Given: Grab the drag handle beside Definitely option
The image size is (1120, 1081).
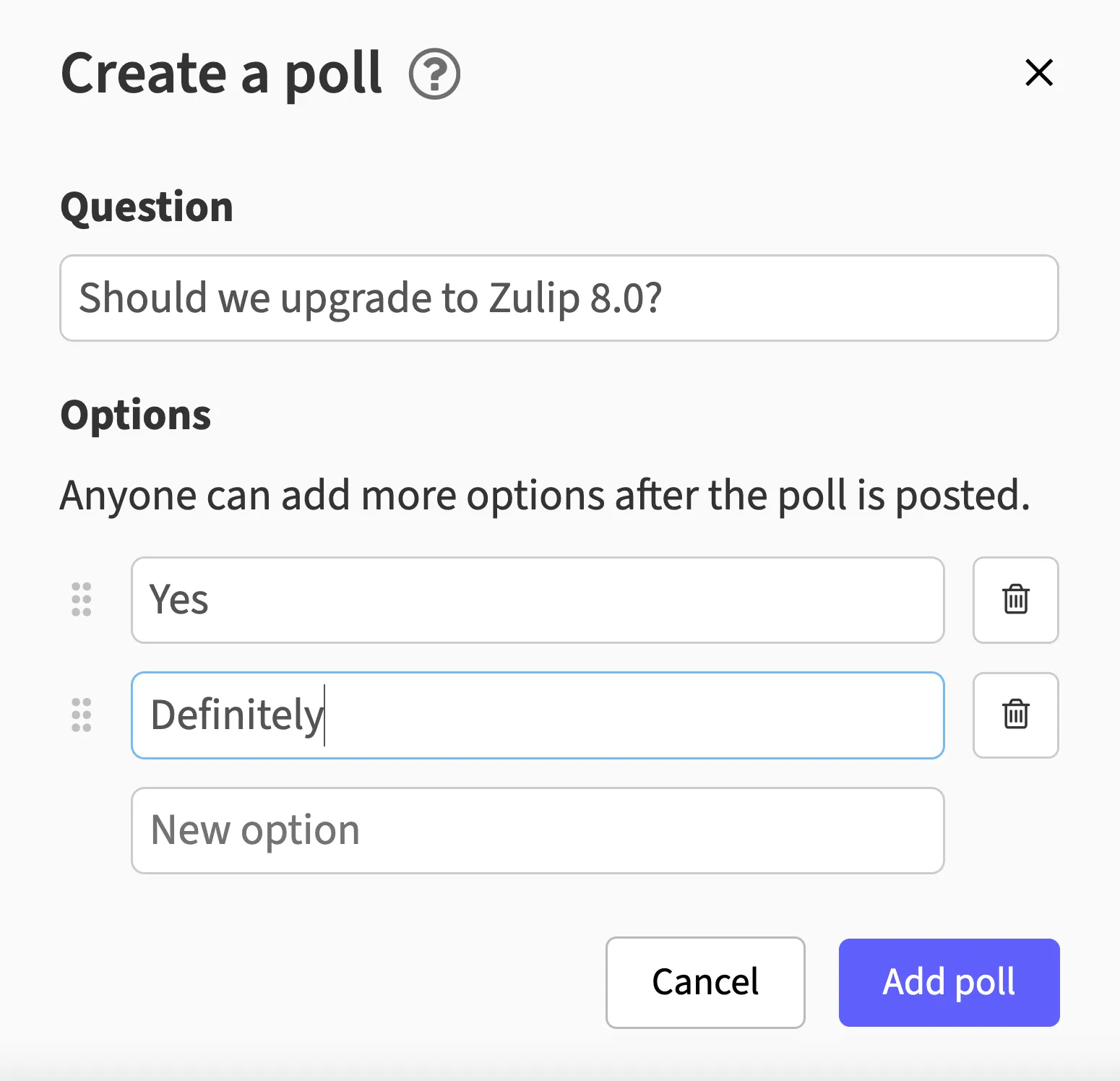Looking at the screenshot, I should pos(82,715).
